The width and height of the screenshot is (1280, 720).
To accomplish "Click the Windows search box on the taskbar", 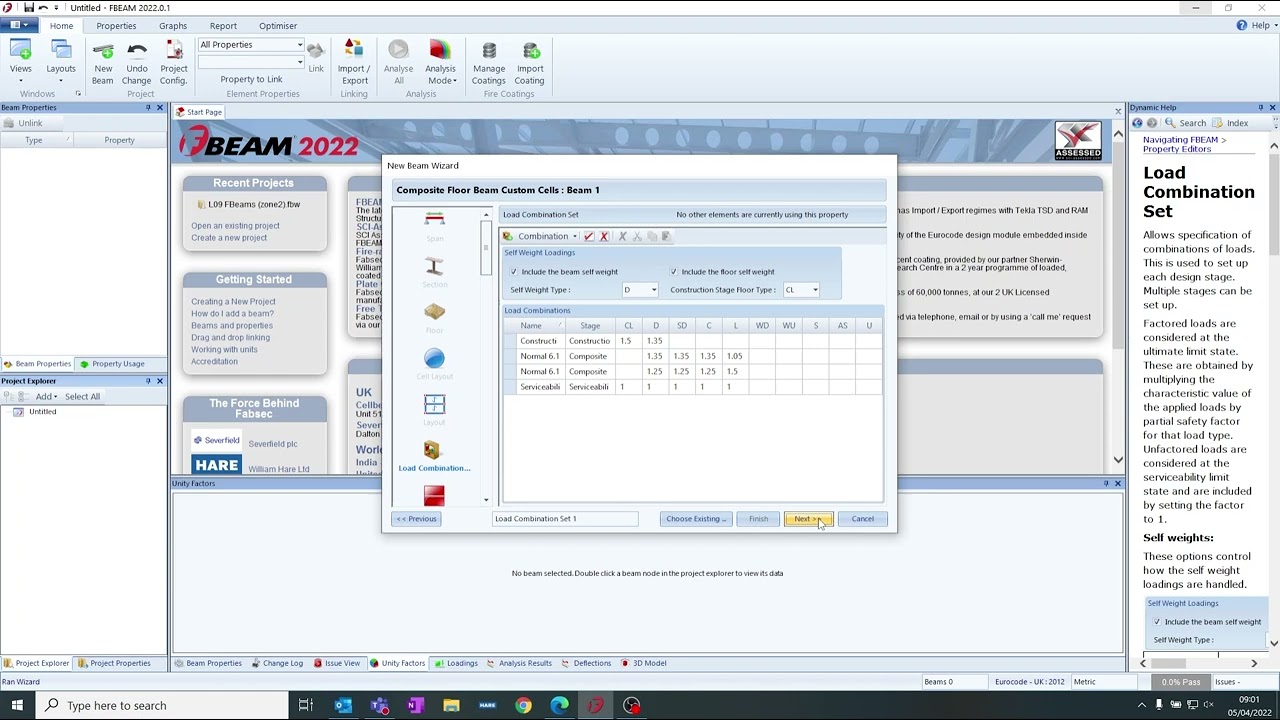I will pos(162,705).
